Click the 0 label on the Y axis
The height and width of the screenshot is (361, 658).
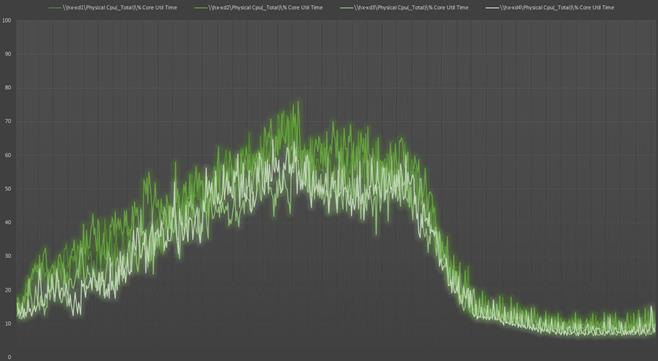(10, 357)
